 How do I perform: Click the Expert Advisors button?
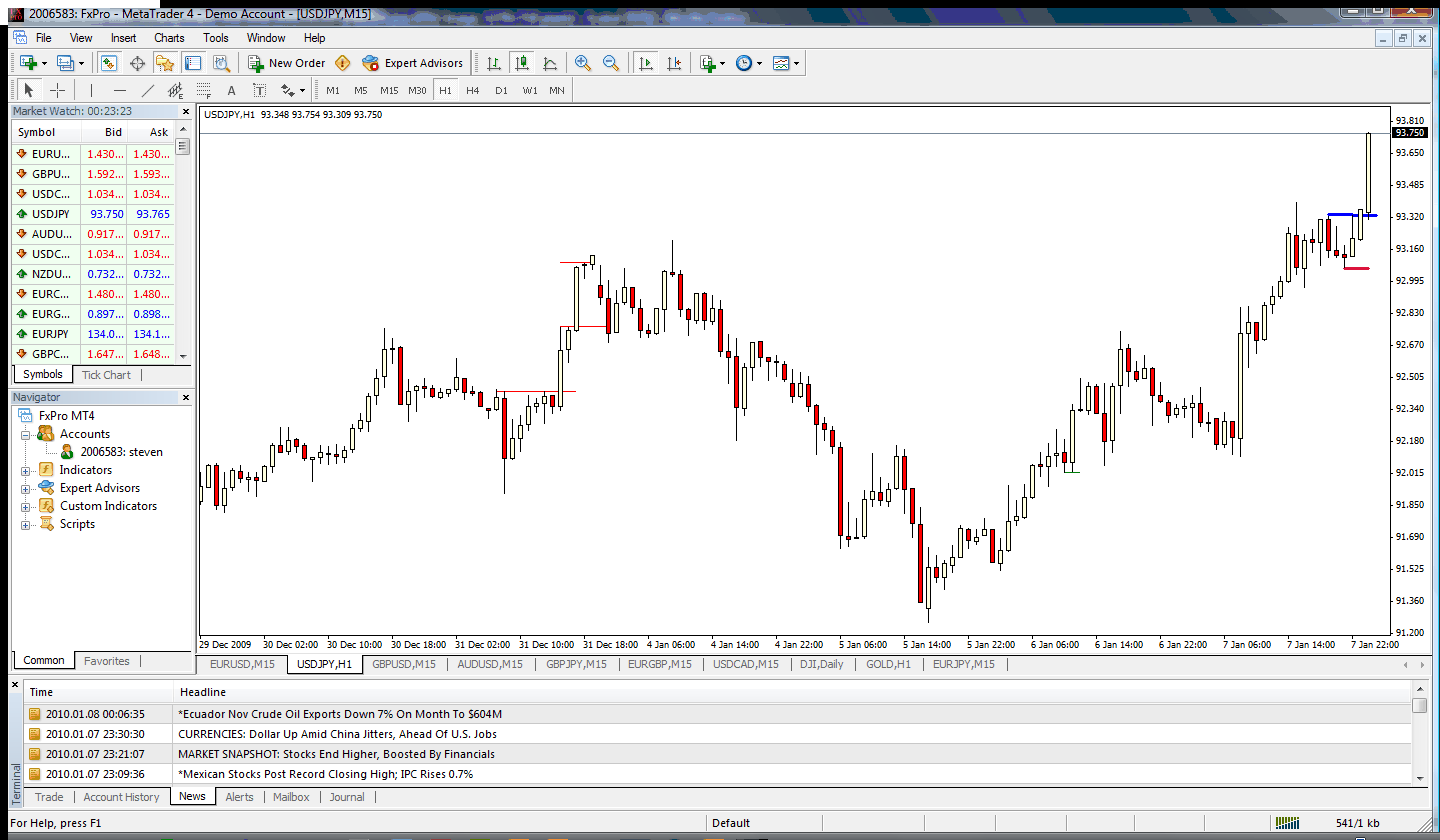tap(413, 63)
